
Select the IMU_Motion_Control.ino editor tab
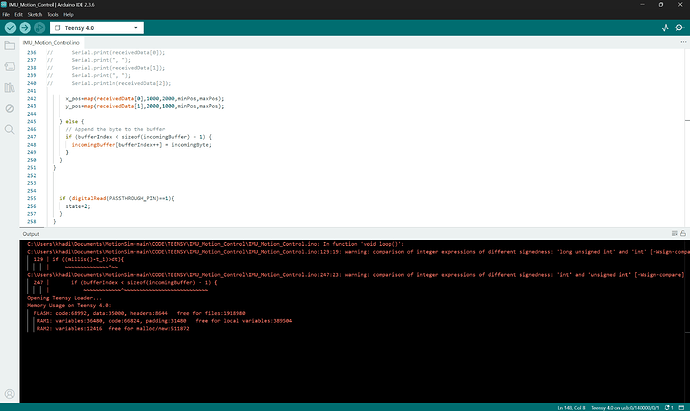click(51, 43)
